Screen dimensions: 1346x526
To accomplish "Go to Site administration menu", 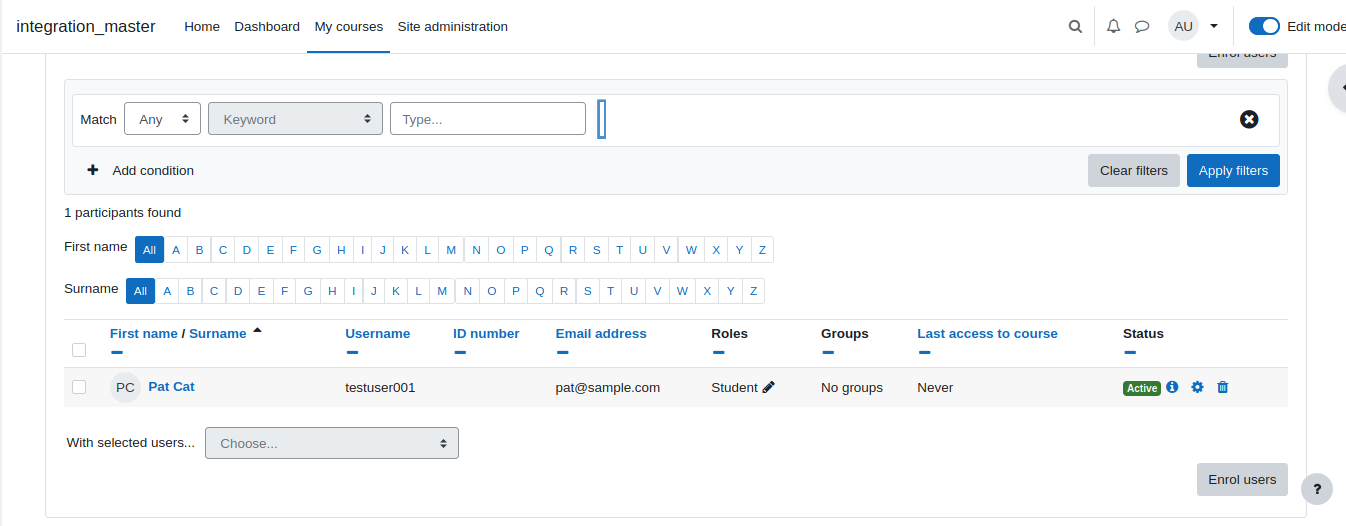I will [452, 27].
